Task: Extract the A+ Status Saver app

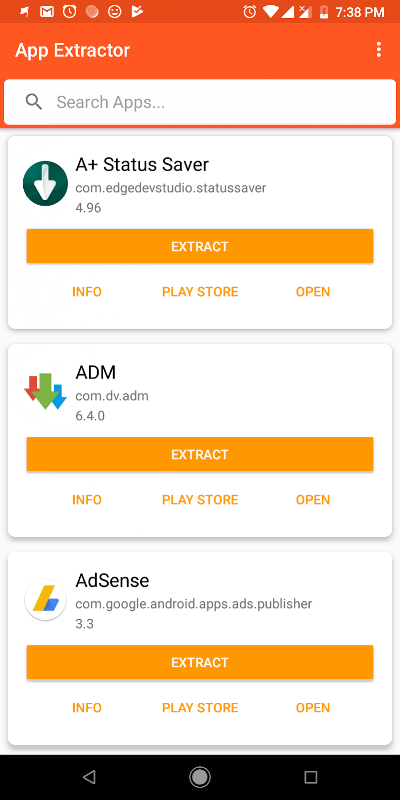Action: pyautogui.click(x=200, y=246)
